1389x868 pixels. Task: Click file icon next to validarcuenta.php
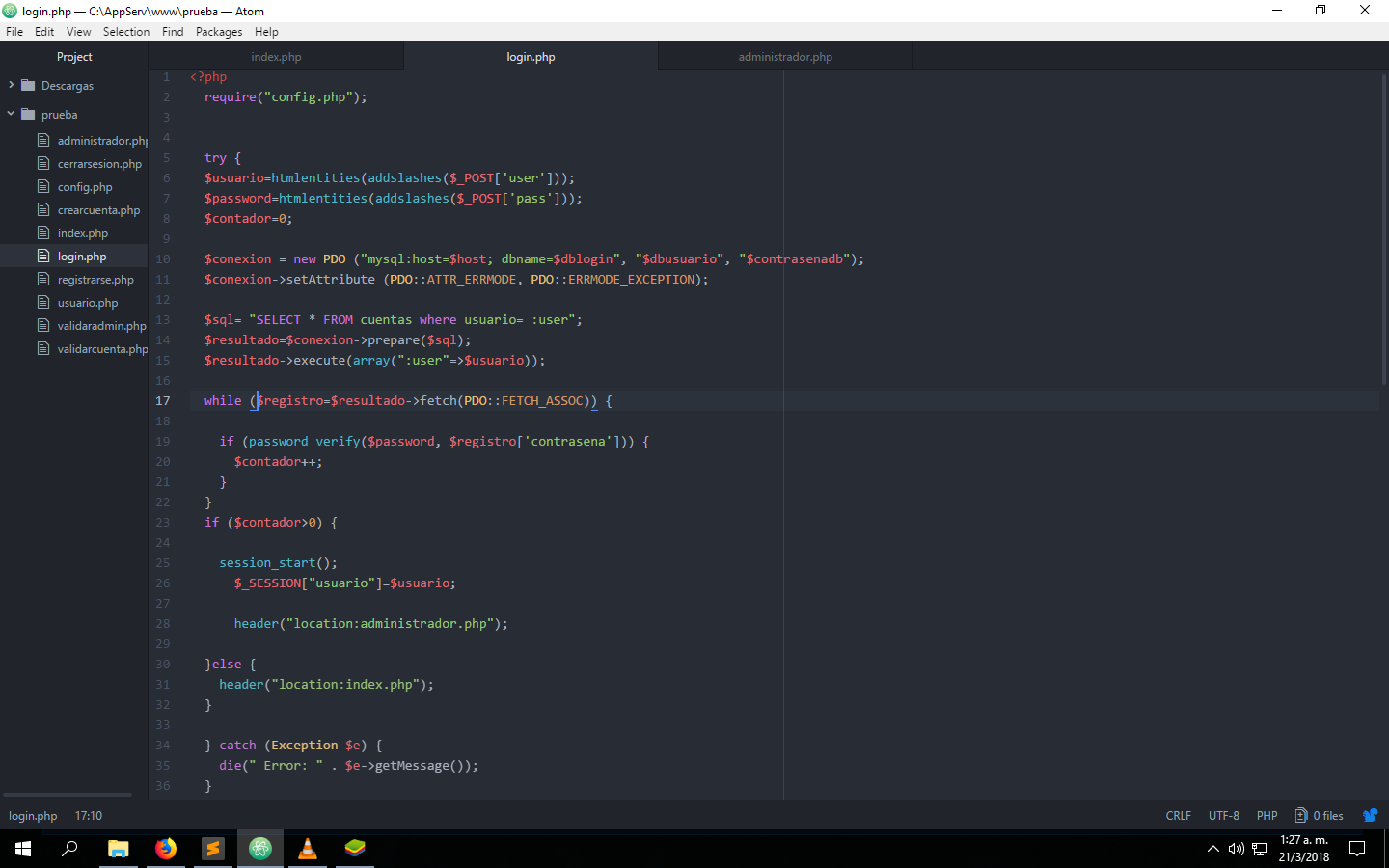(43, 348)
